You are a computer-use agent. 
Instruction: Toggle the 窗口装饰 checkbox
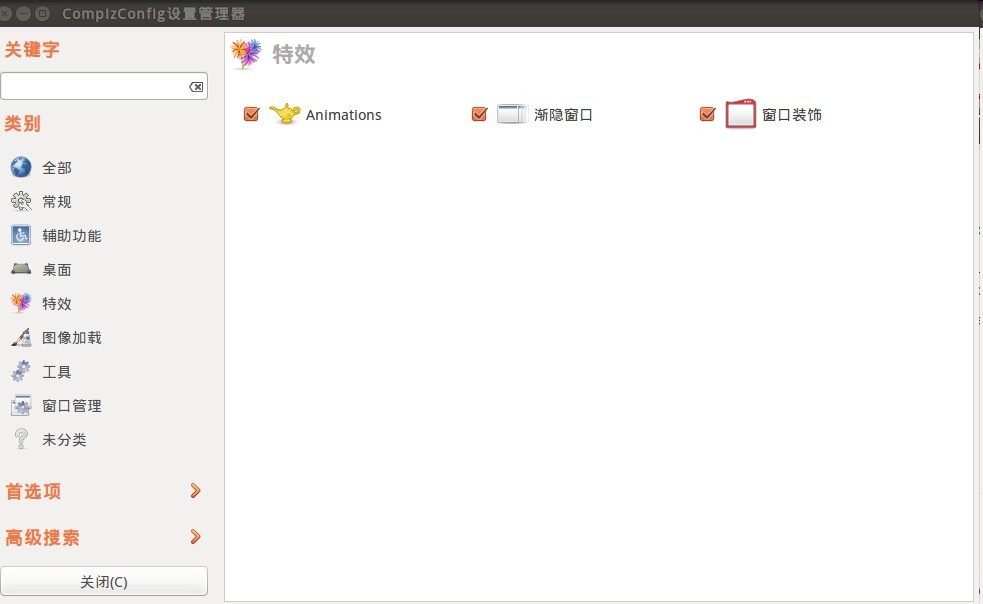point(708,114)
